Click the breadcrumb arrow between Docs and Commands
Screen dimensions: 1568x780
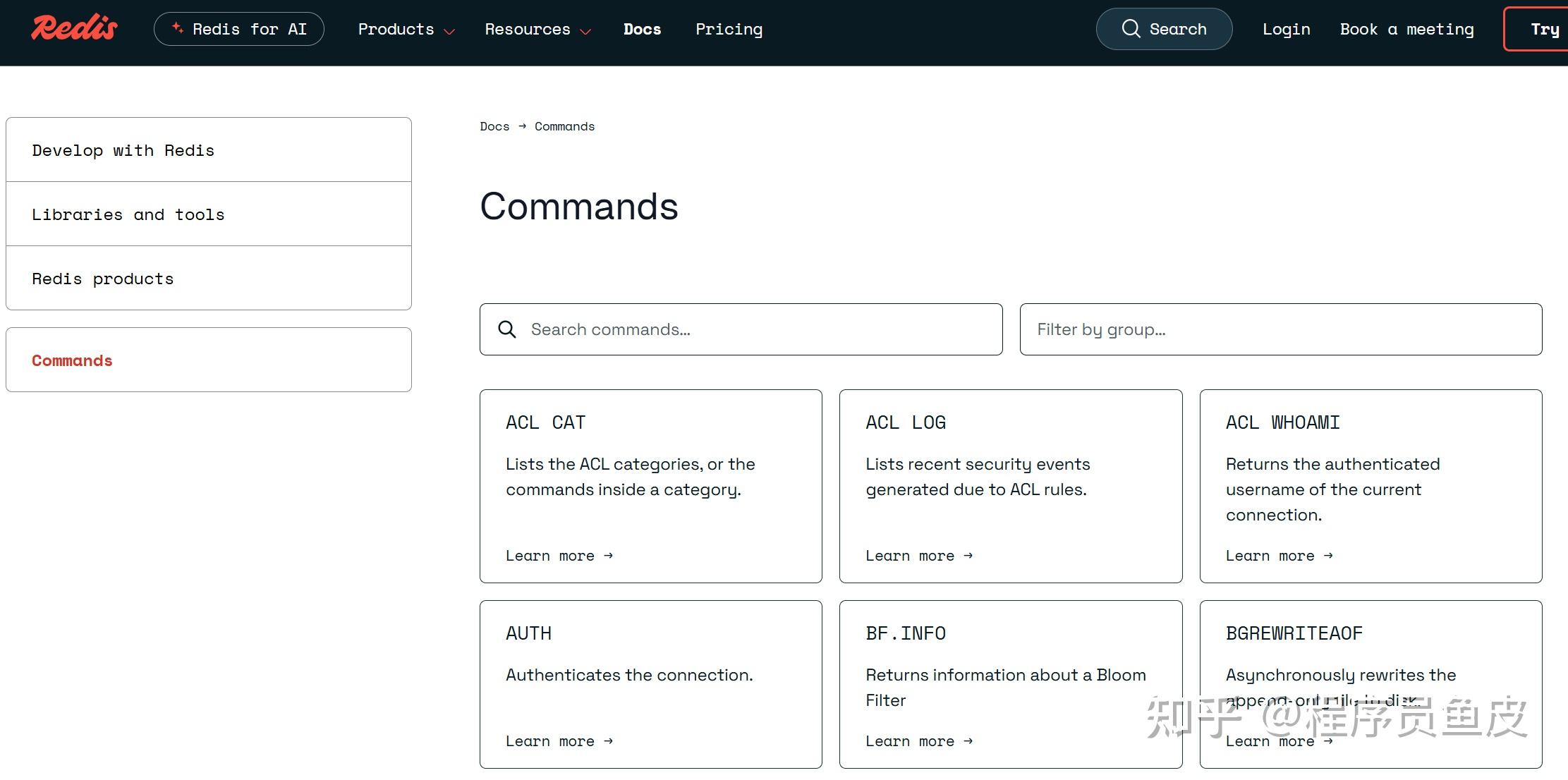(x=522, y=126)
